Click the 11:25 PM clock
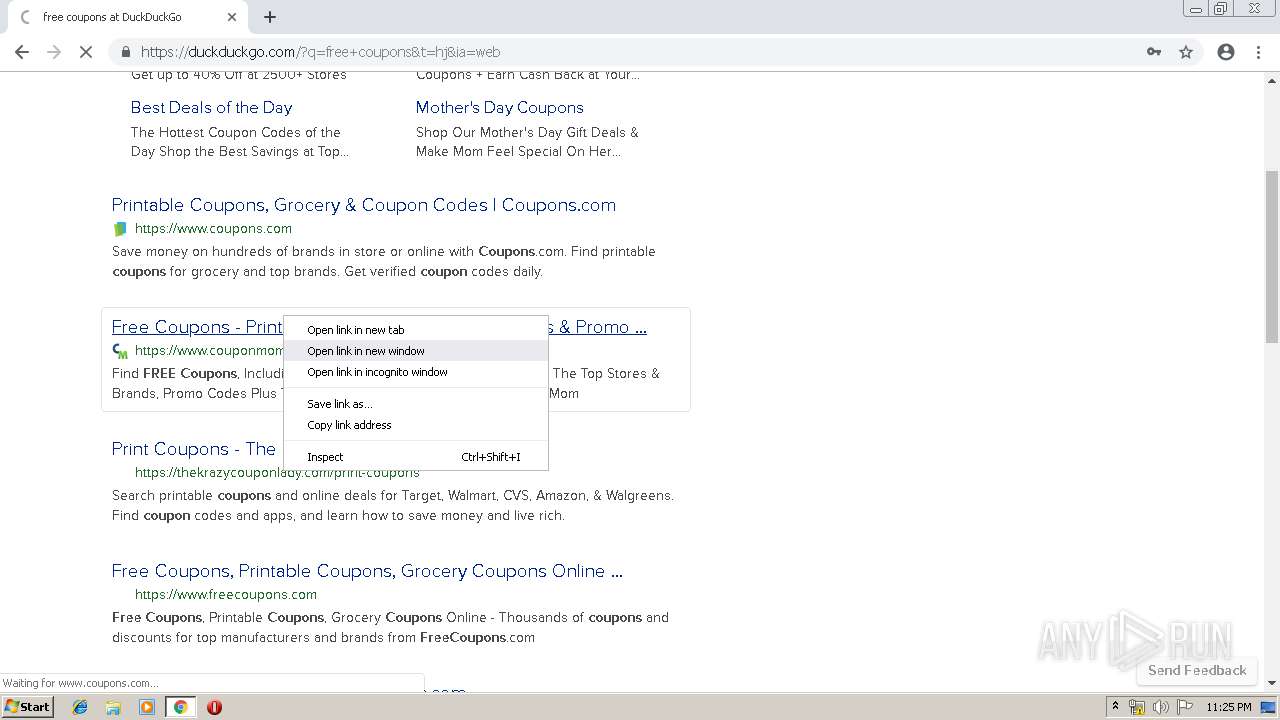 tap(1229, 707)
